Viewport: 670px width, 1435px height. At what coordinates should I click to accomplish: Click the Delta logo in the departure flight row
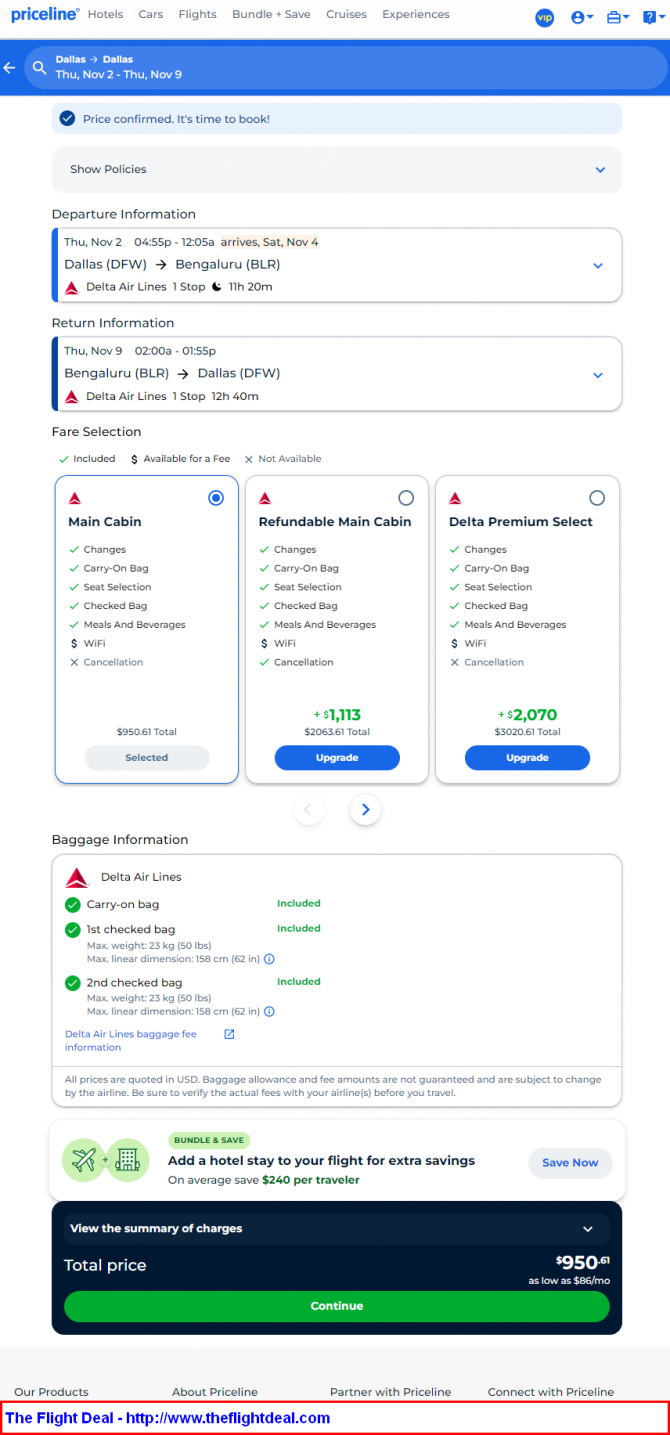(72, 287)
